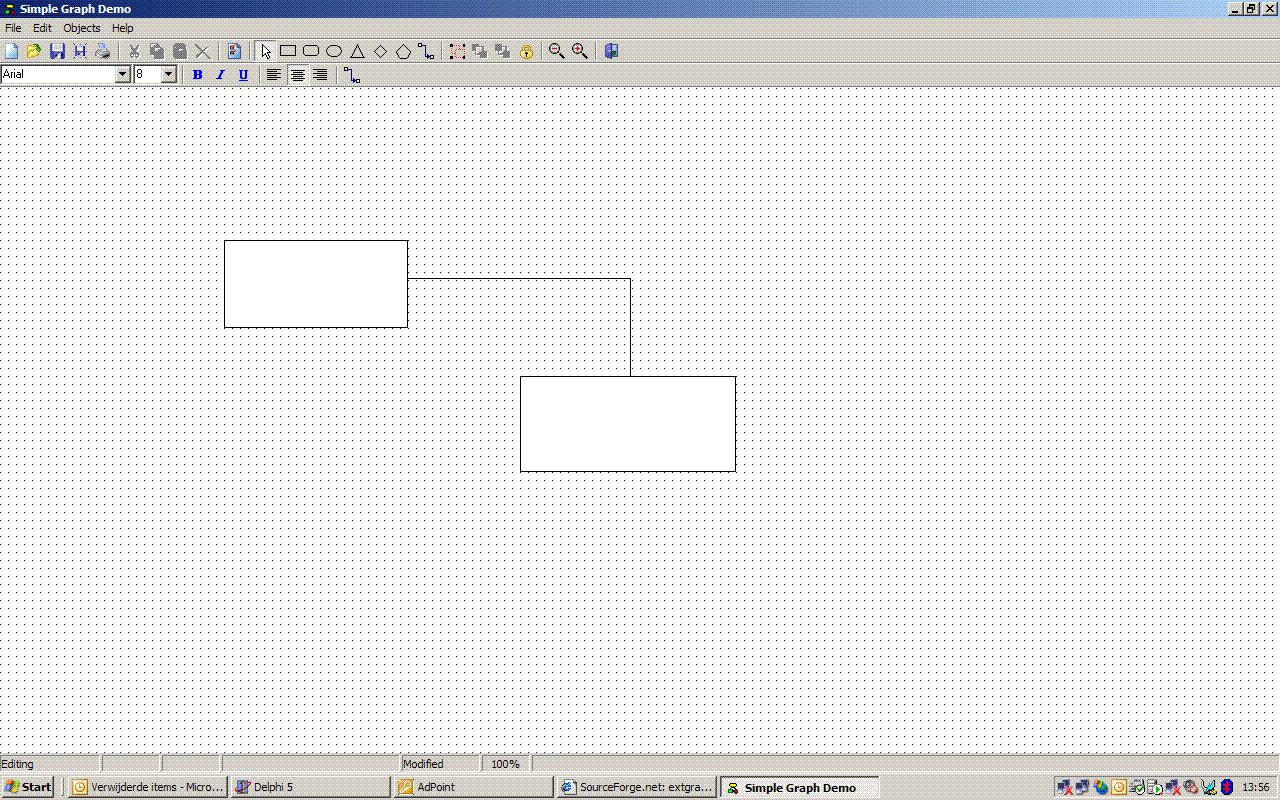Select the Triangle shape tool
The height and width of the screenshot is (800, 1280).
point(357,50)
